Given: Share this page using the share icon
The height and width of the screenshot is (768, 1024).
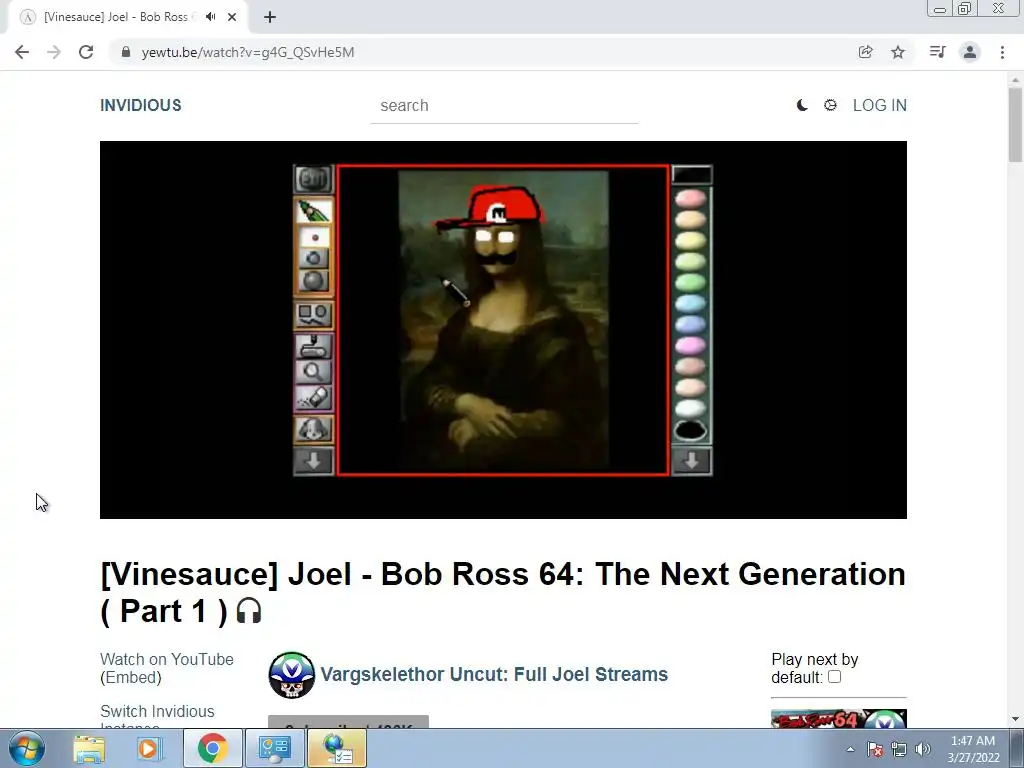Looking at the screenshot, I should [865, 52].
